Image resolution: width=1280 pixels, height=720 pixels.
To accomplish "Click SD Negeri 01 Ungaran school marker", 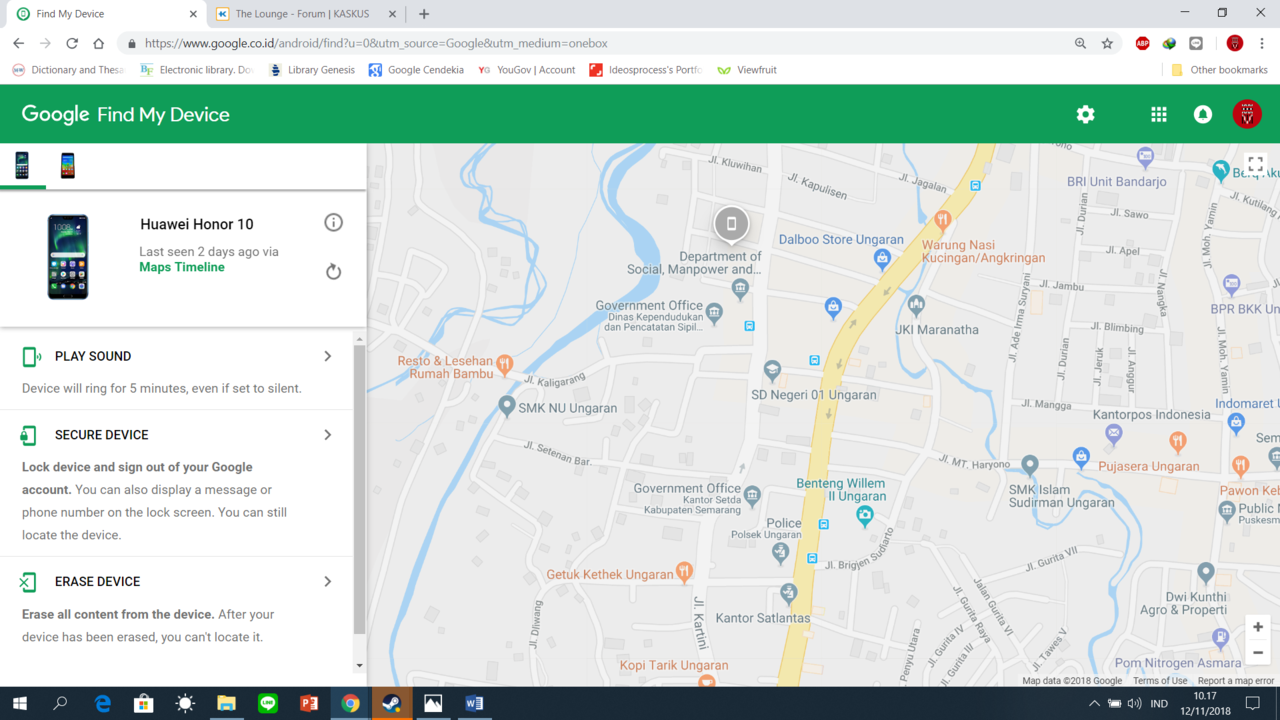I will (772, 371).
